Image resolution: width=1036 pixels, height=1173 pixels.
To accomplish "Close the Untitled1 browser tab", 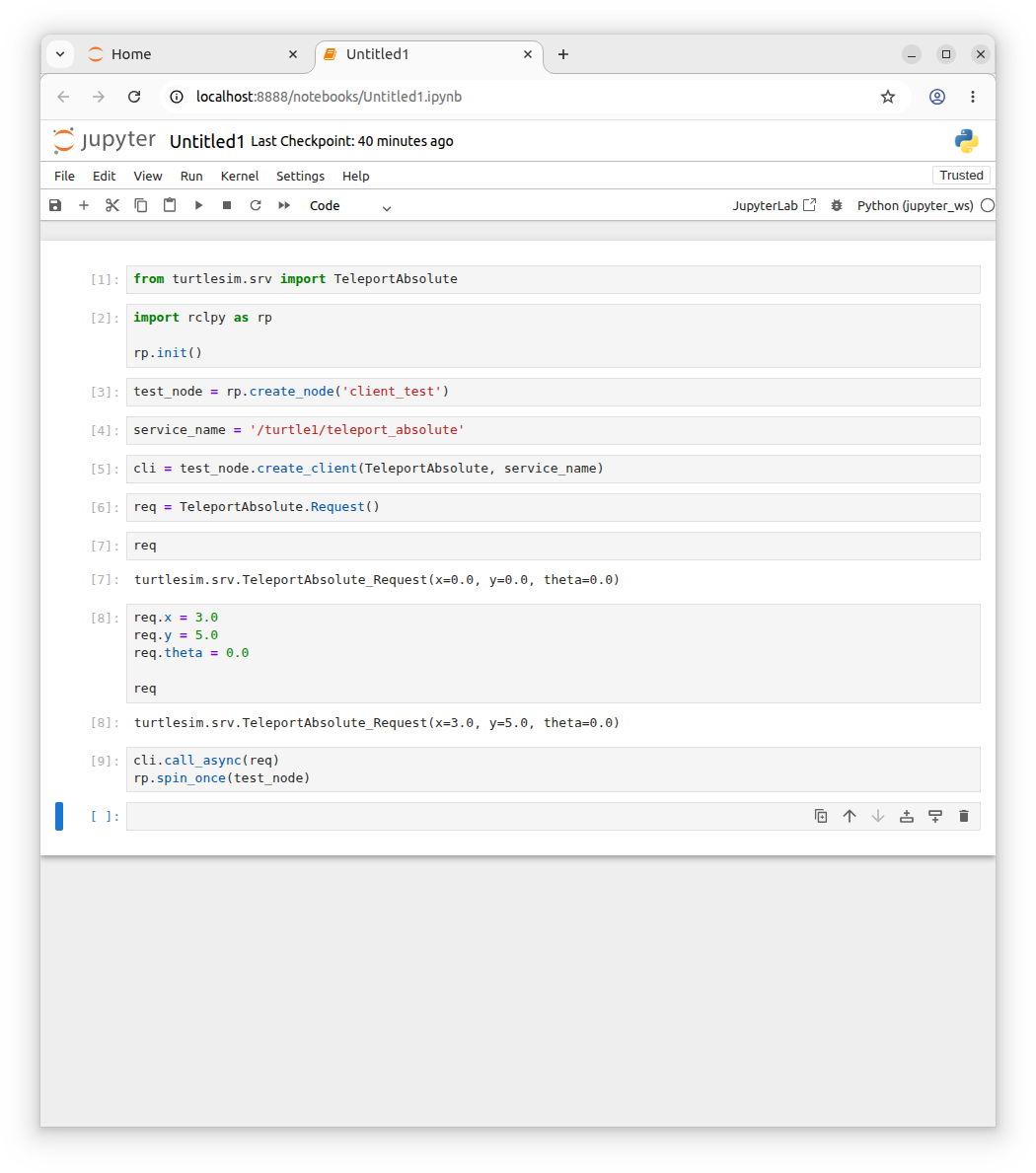I will click(527, 54).
